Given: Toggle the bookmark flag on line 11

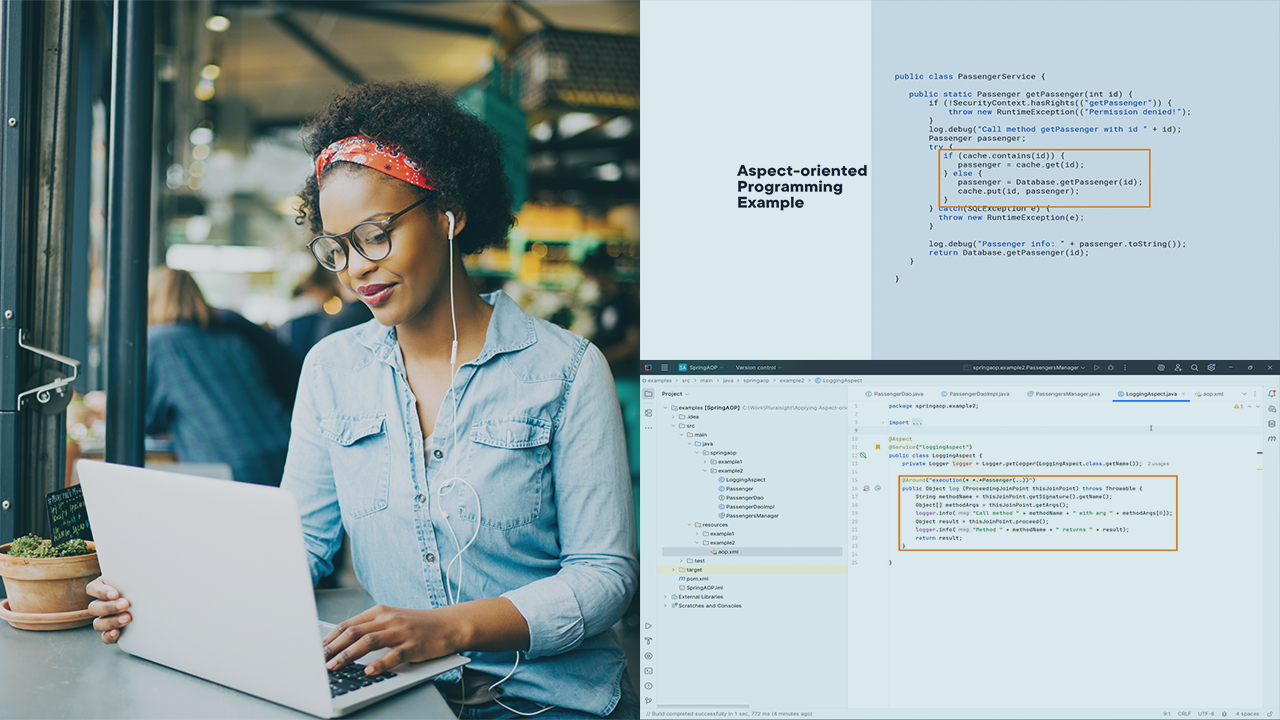Looking at the screenshot, I should coord(878,447).
